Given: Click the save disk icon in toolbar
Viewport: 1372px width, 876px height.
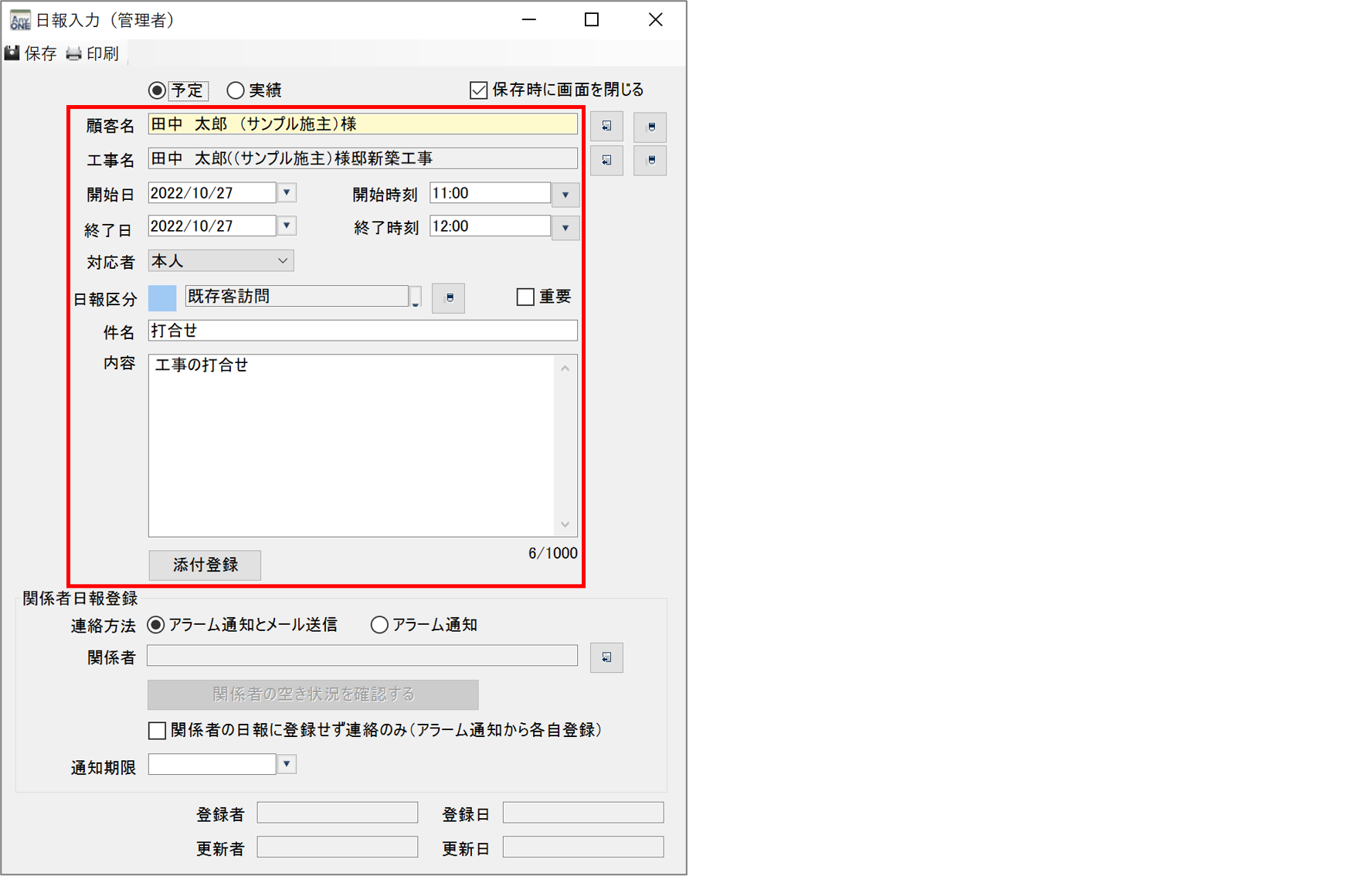Looking at the screenshot, I should pos(12,53).
